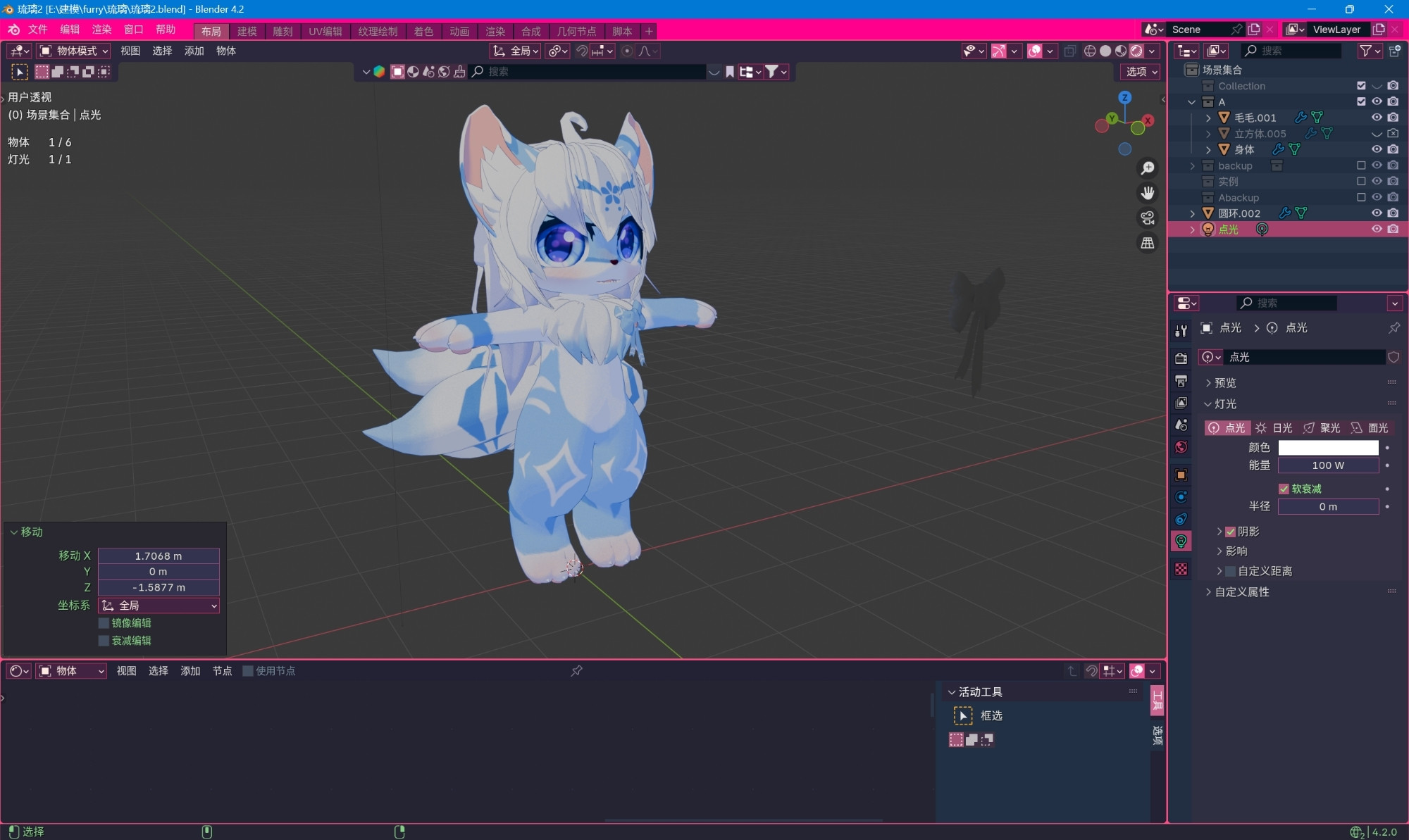Click the viewport zoom magnifier icon

tap(1148, 168)
